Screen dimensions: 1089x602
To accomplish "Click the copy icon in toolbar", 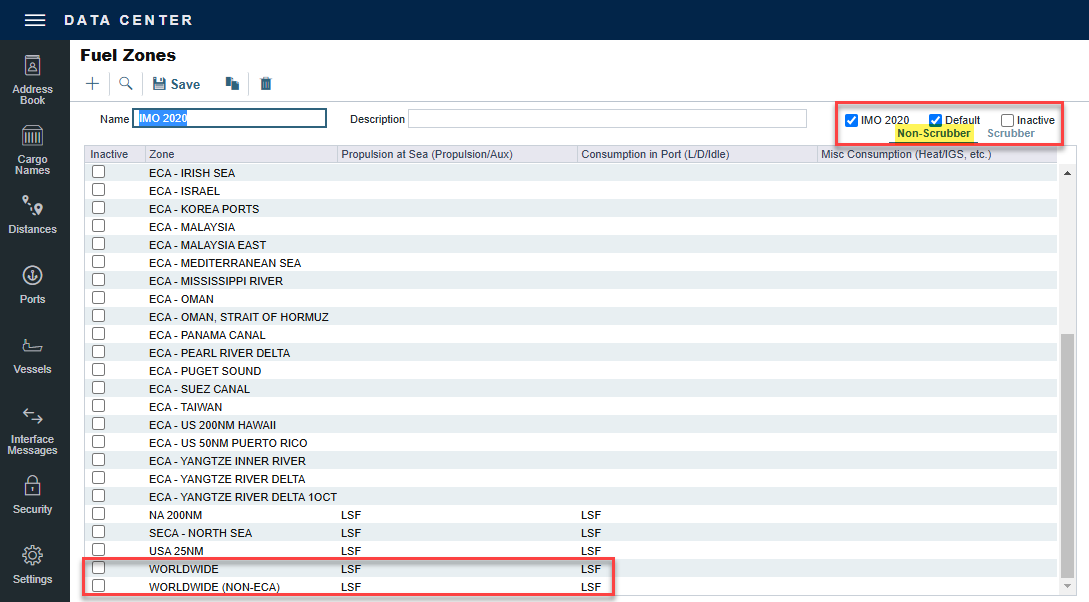I will 232,84.
